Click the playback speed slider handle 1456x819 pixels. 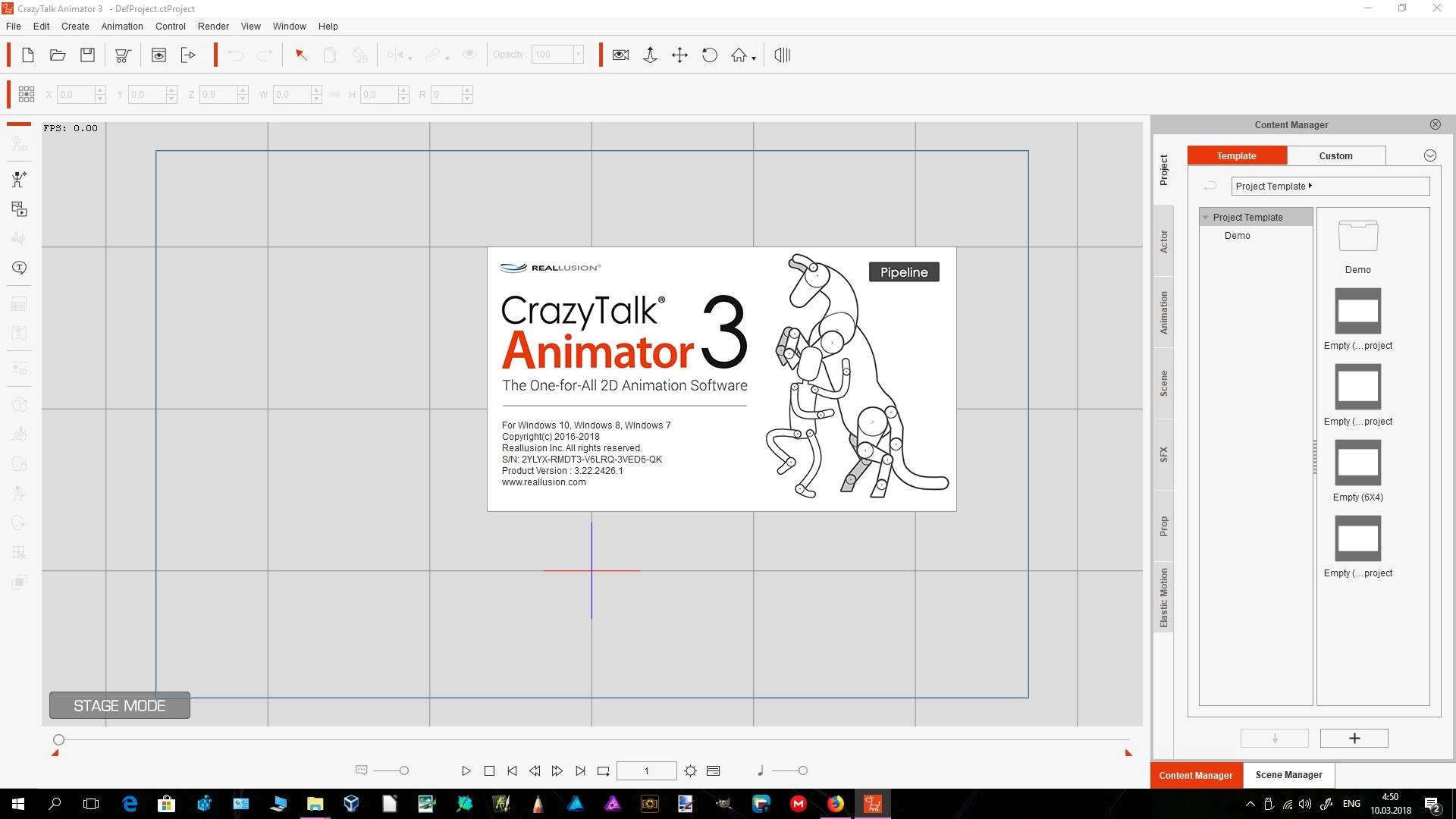pyautogui.click(x=404, y=770)
